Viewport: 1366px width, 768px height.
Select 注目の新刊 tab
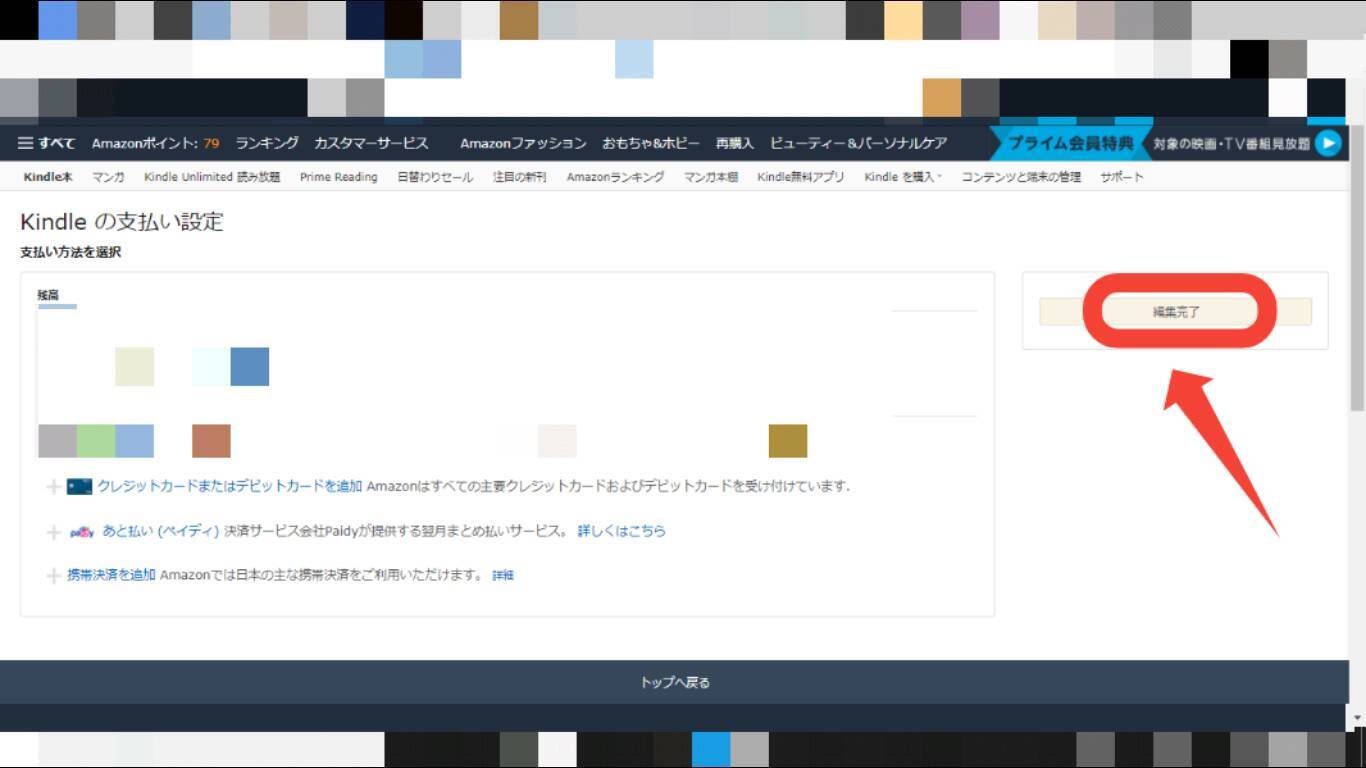[520, 177]
